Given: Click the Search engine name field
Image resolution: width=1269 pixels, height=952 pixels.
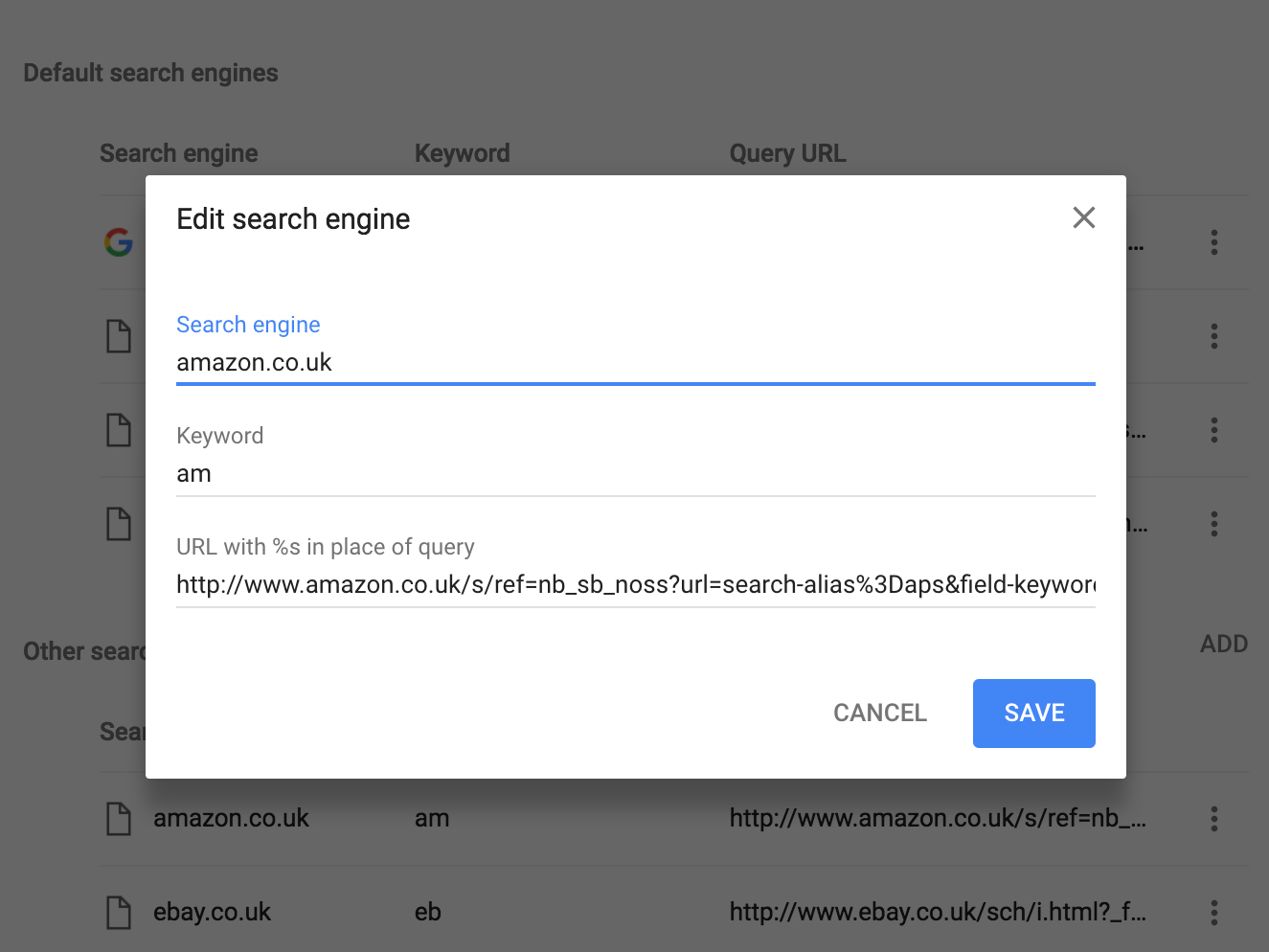Looking at the screenshot, I should point(635,363).
